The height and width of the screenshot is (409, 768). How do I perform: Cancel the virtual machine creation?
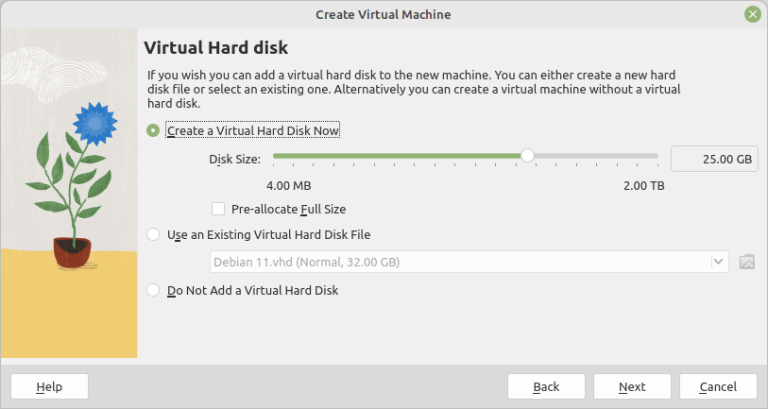[x=718, y=386]
